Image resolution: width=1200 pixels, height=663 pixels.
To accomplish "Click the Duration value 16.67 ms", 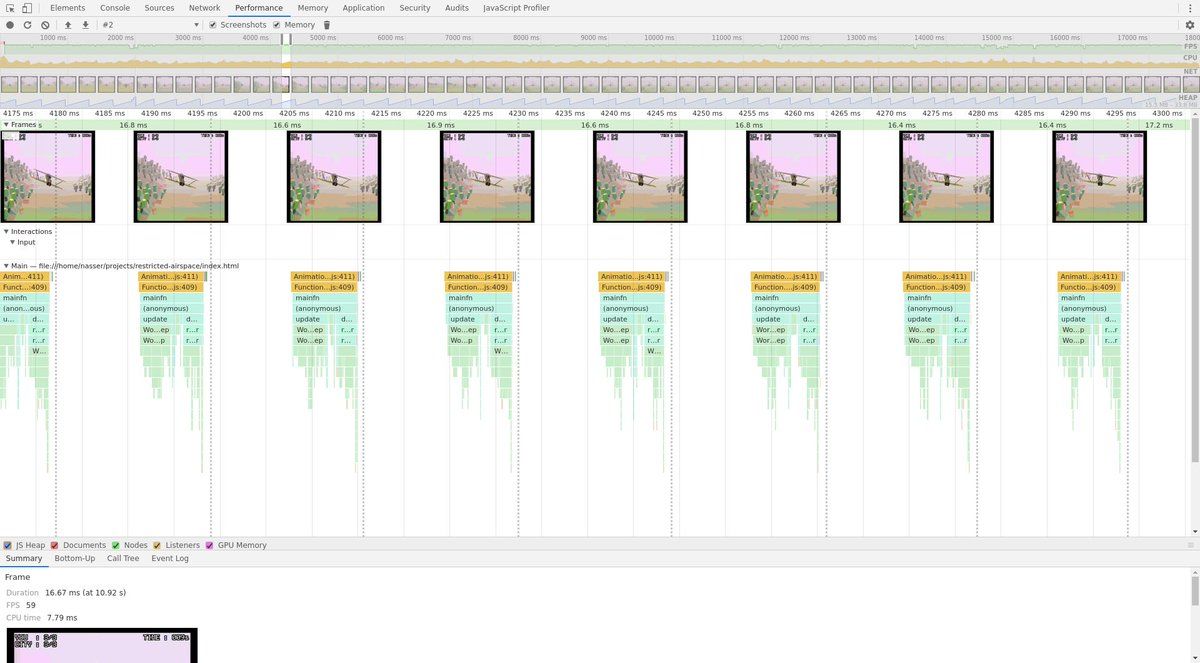I will 86,593.
